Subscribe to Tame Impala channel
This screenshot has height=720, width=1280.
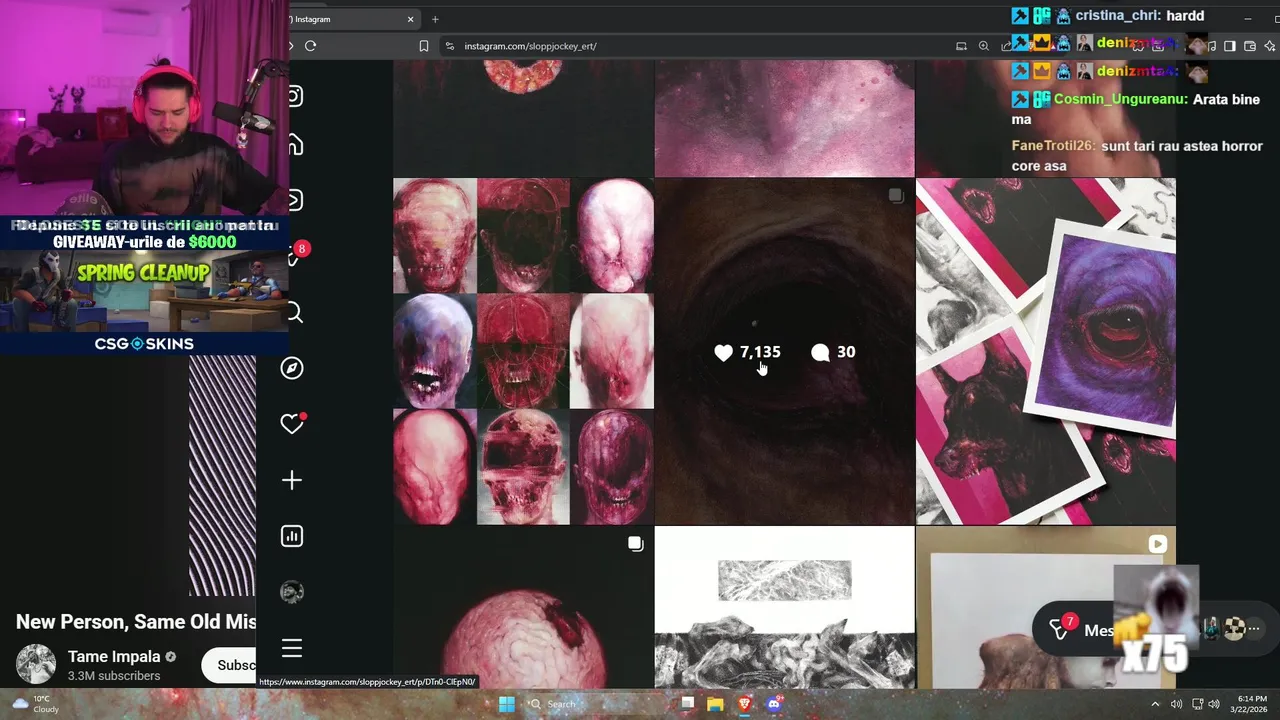tap(231, 665)
